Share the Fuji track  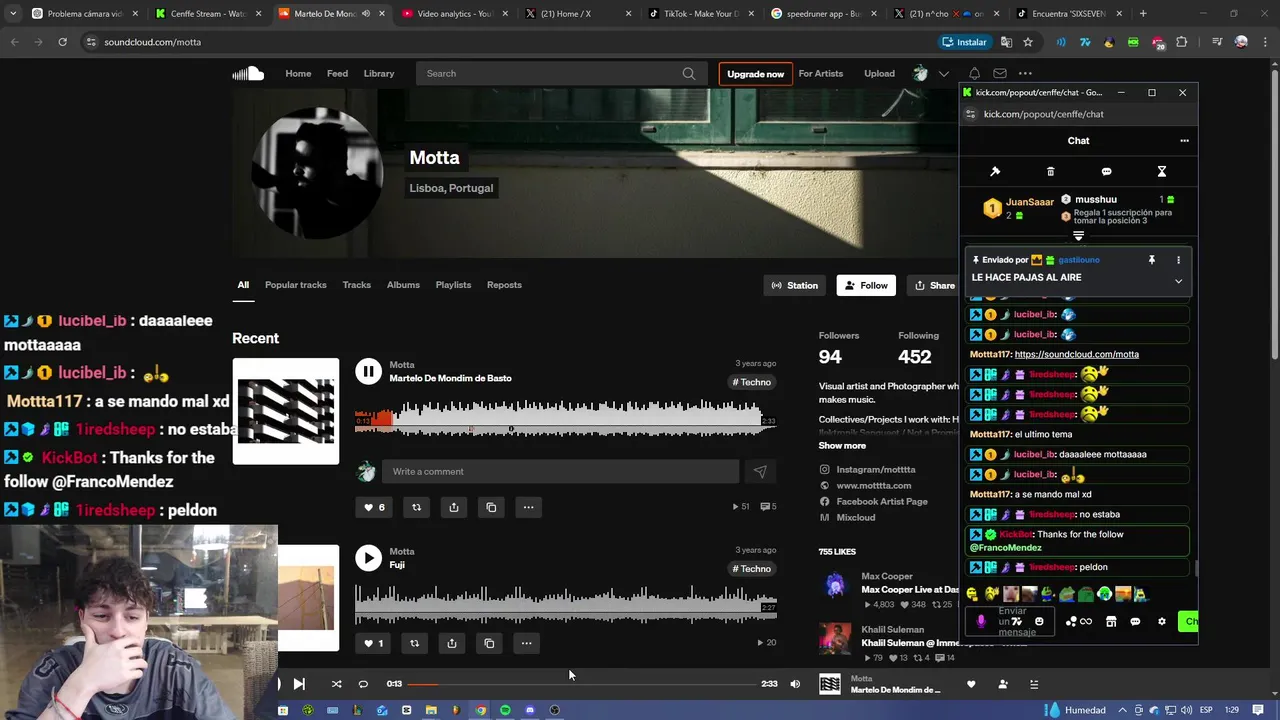452,643
